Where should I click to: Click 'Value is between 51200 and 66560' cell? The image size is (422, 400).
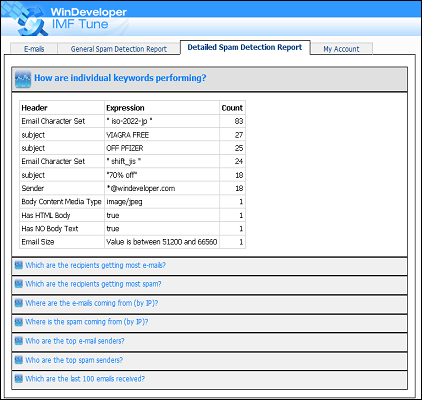(162, 242)
